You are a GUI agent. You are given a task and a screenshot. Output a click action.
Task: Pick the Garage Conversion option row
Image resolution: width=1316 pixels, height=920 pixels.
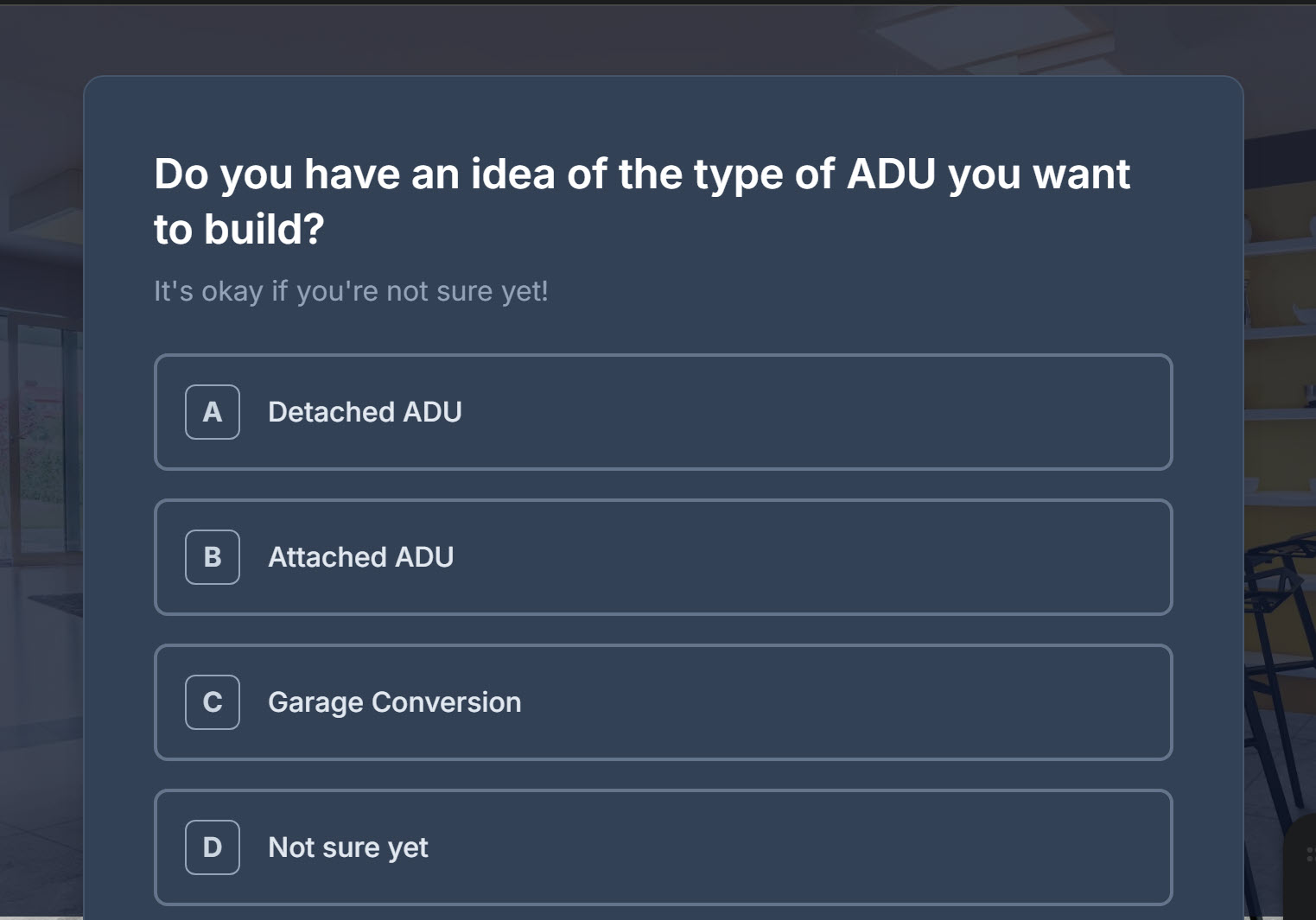(778, 702)
